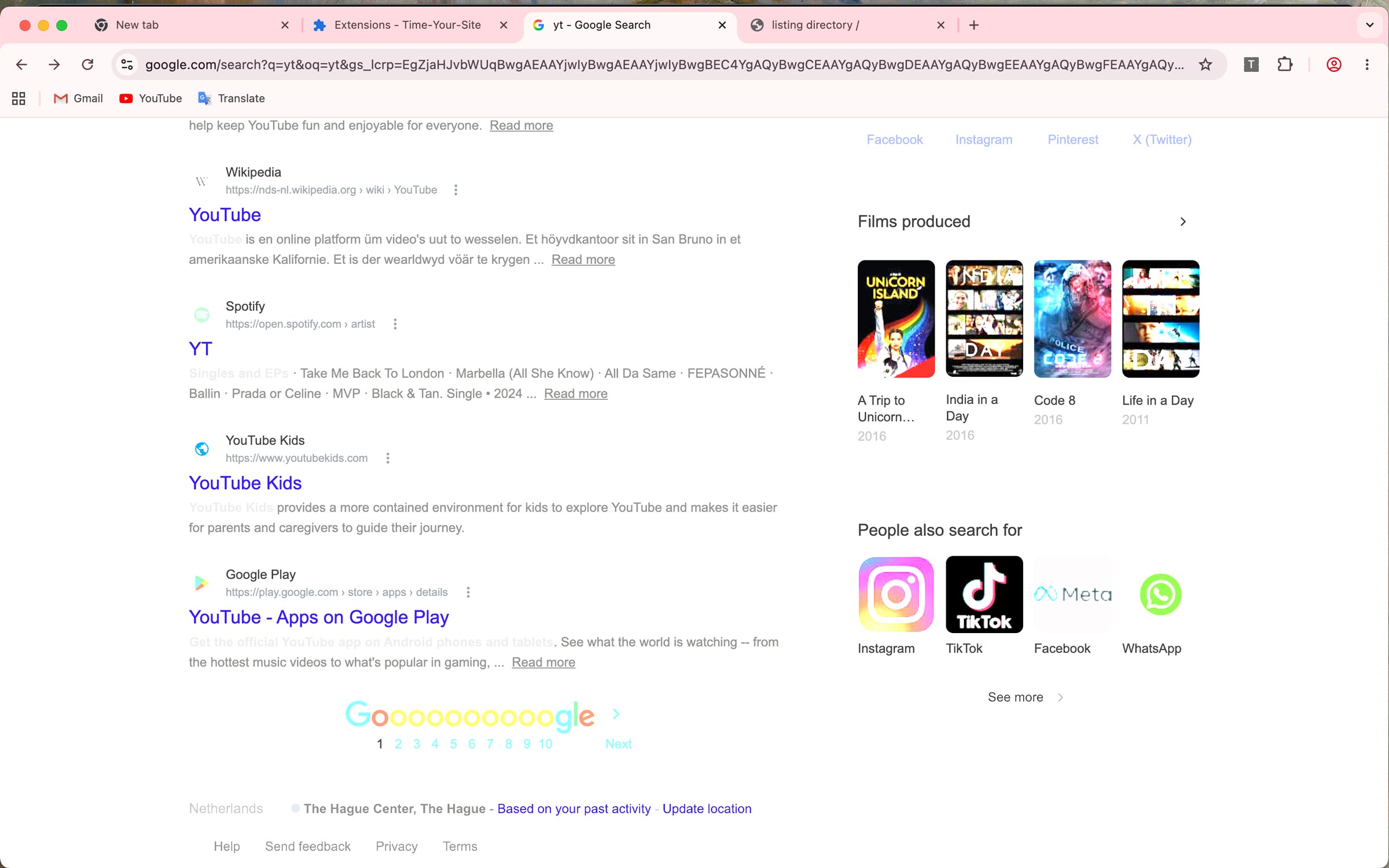
Task: Open the Wikipedia YouTube result title
Action: (x=225, y=215)
